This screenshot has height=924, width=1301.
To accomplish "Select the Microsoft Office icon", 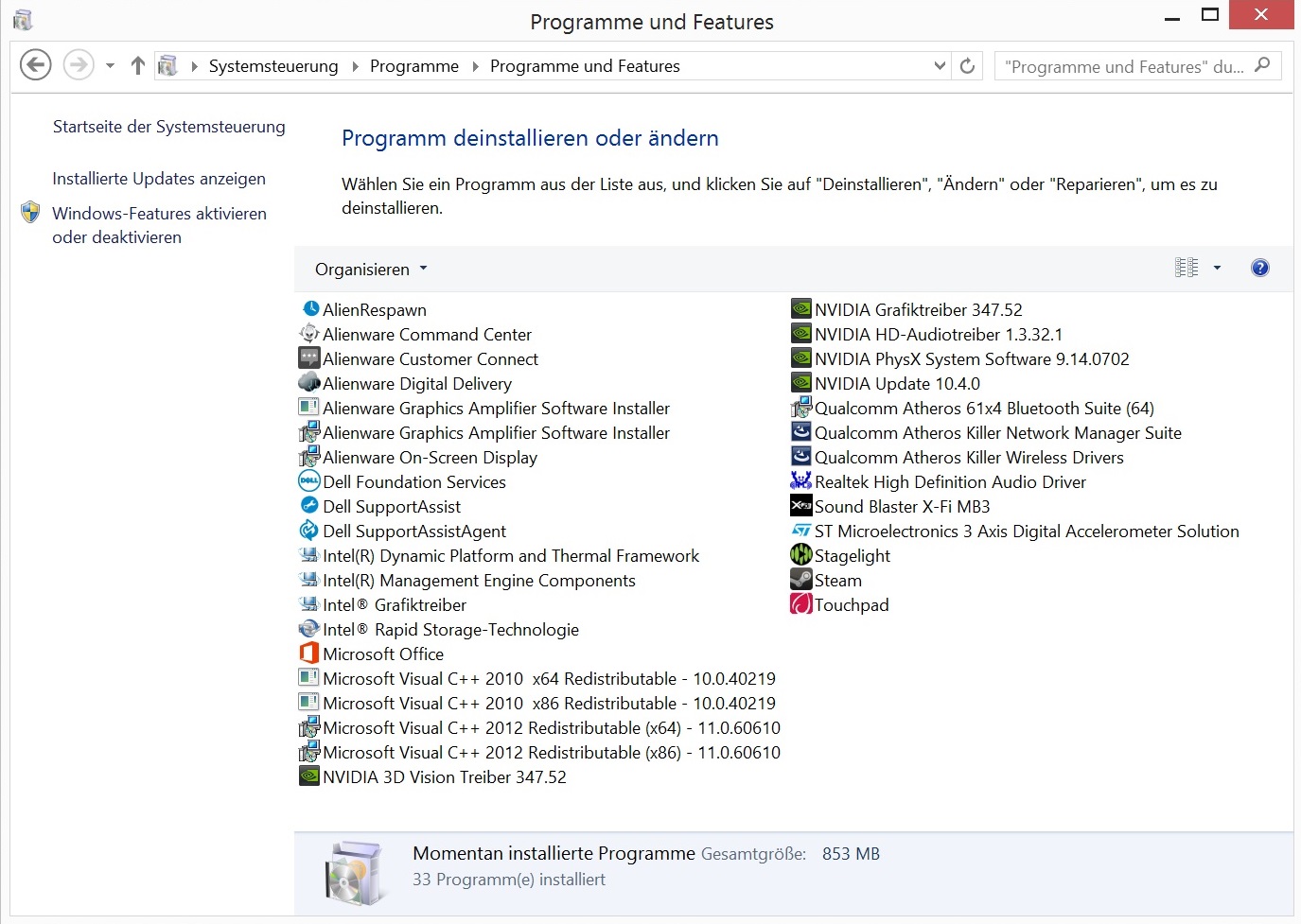I will [x=309, y=654].
